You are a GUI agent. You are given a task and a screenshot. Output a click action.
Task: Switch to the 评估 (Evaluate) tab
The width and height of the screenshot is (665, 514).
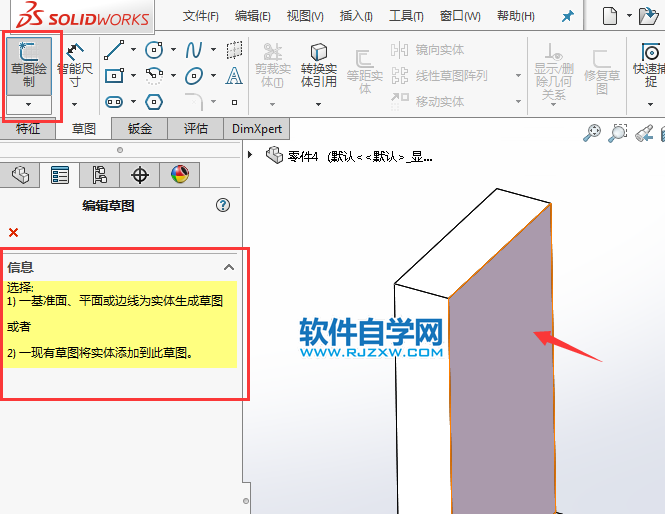pyautogui.click(x=196, y=128)
